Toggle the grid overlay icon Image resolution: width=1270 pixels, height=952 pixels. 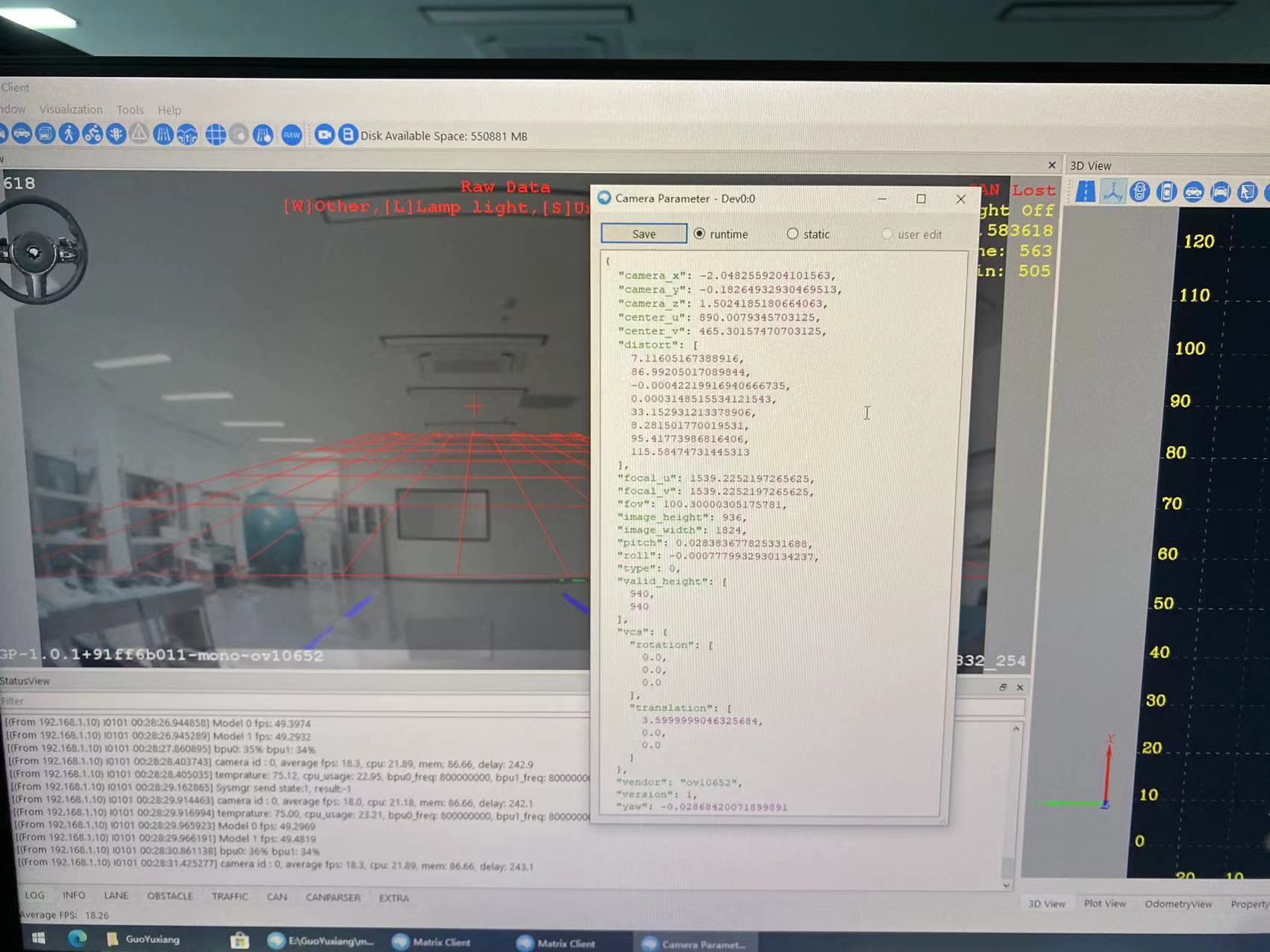[216, 135]
